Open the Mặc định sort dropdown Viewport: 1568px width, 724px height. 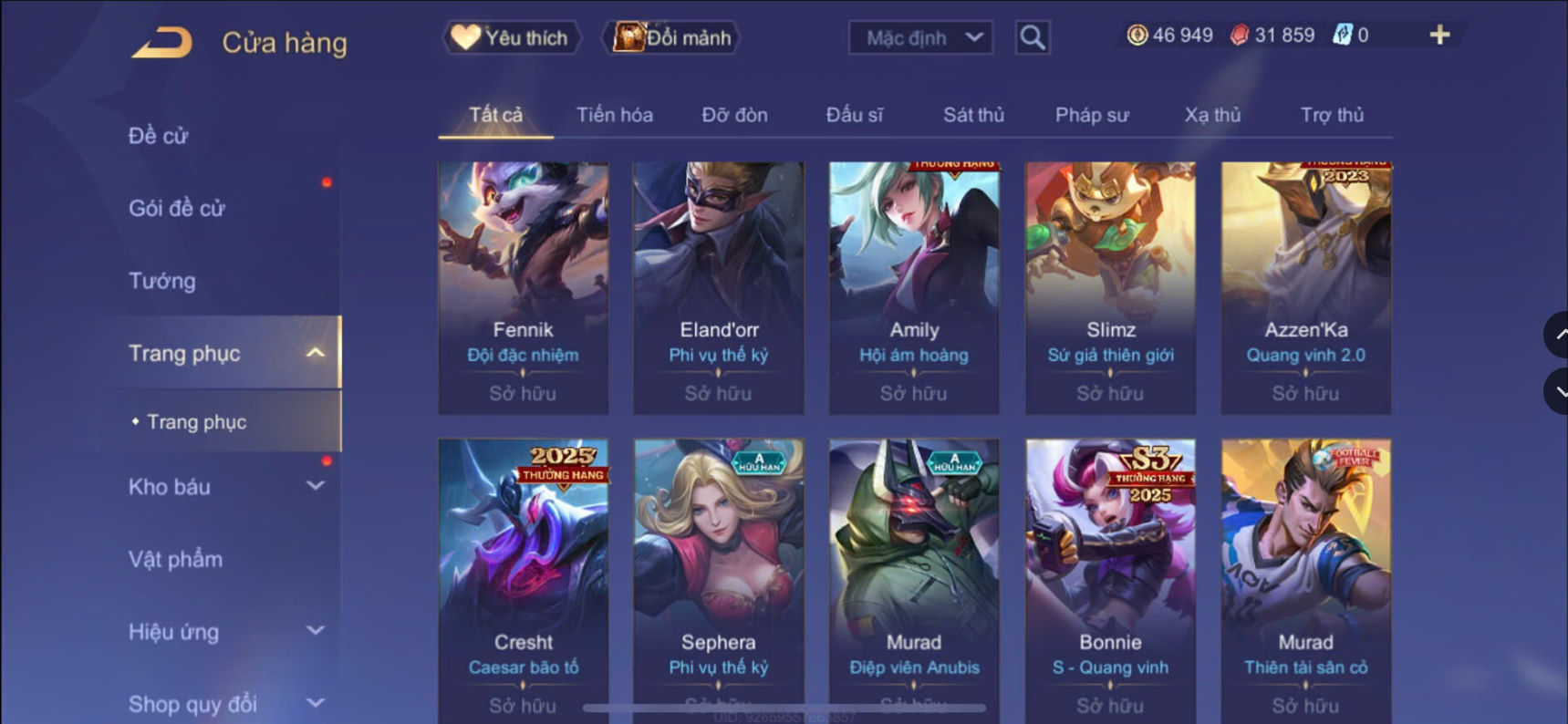(921, 37)
